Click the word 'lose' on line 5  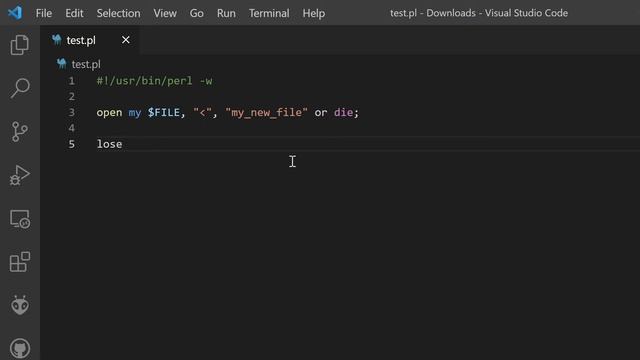[x=109, y=144]
